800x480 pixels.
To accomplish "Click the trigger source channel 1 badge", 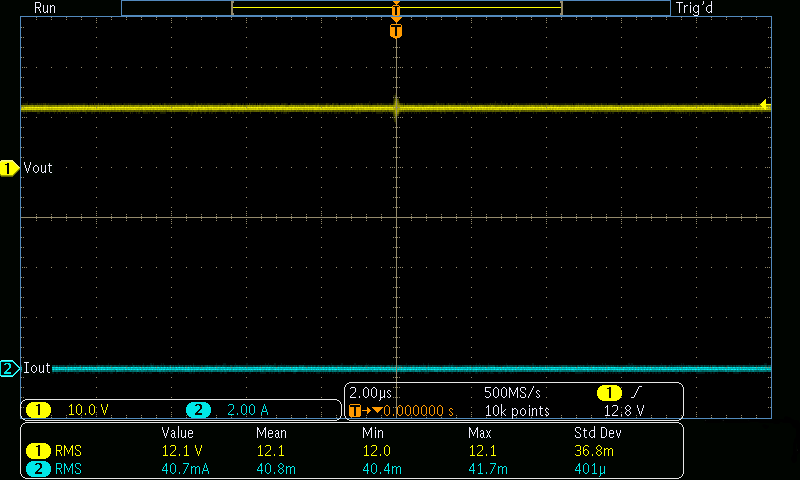I will click(x=609, y=392).
